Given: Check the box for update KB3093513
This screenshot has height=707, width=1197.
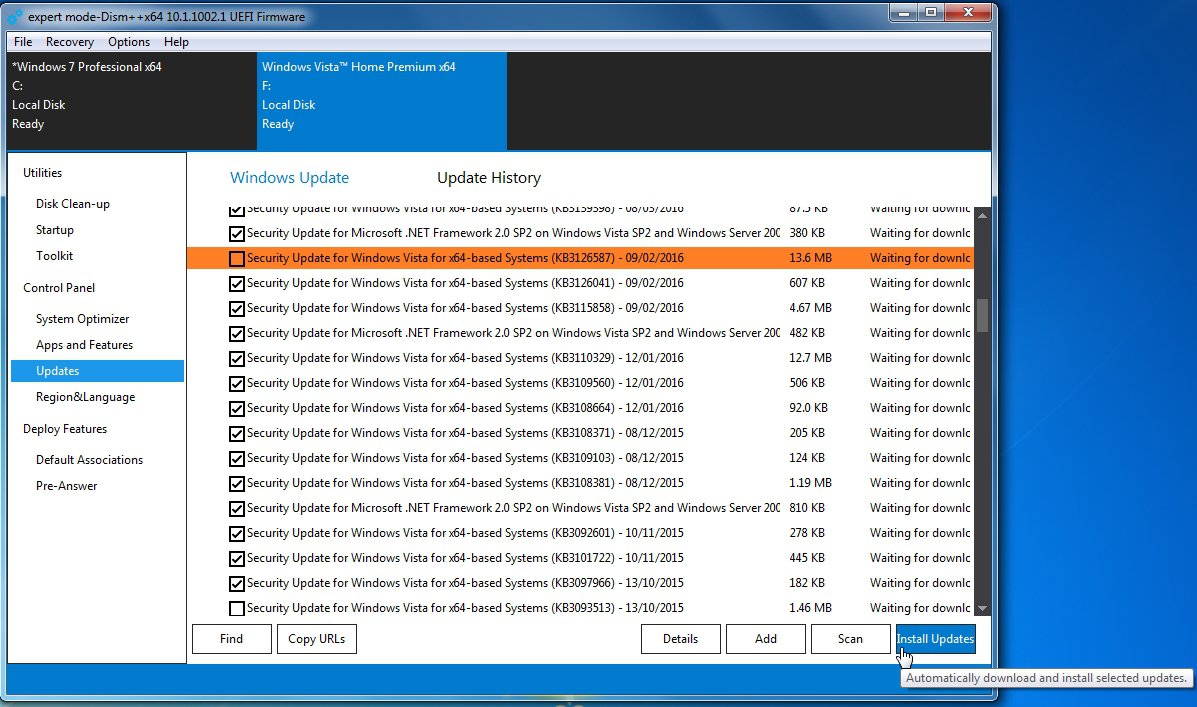Looking at the screenshot, I should [x=237, y=609].
